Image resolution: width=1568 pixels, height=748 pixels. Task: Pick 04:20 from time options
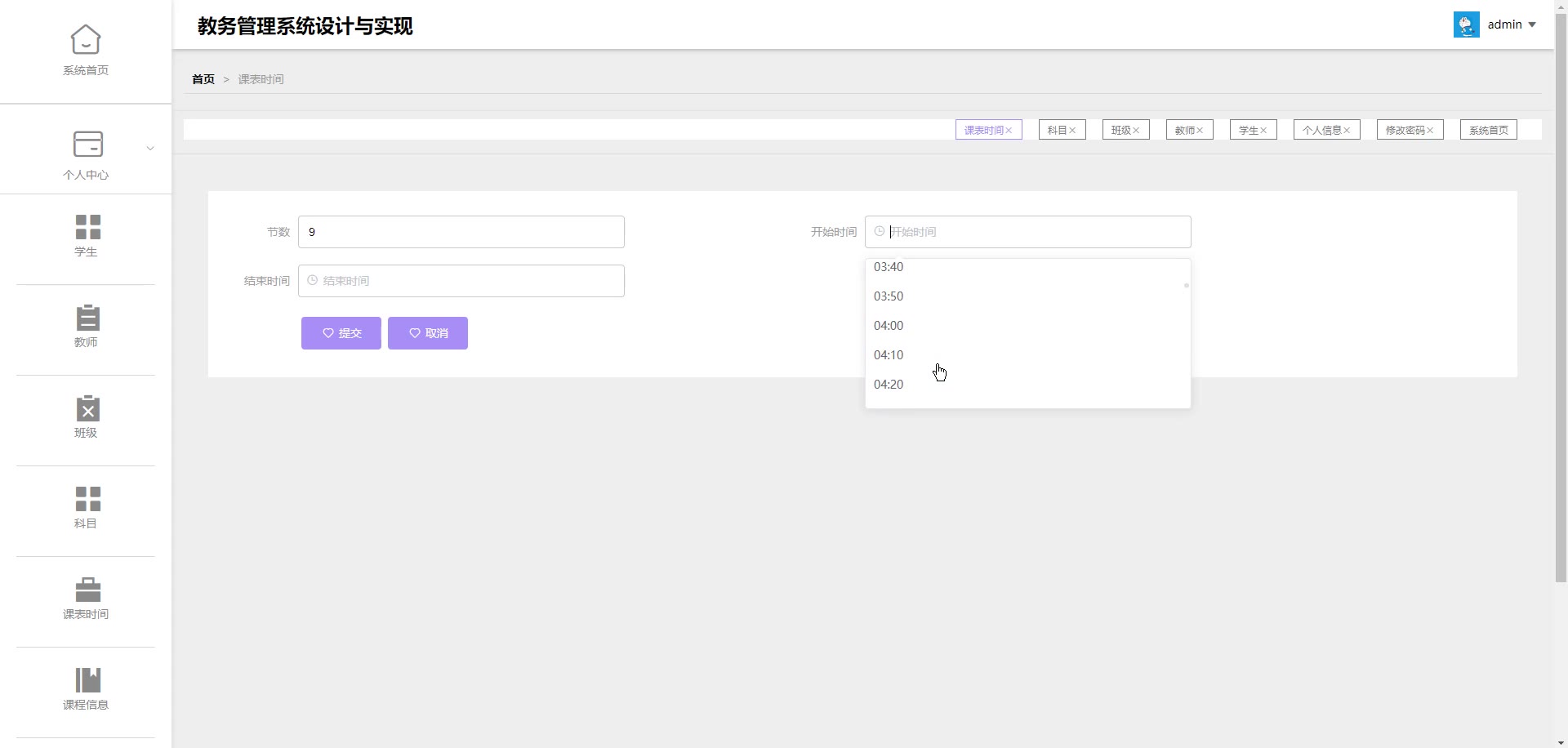pos(1028,385)
